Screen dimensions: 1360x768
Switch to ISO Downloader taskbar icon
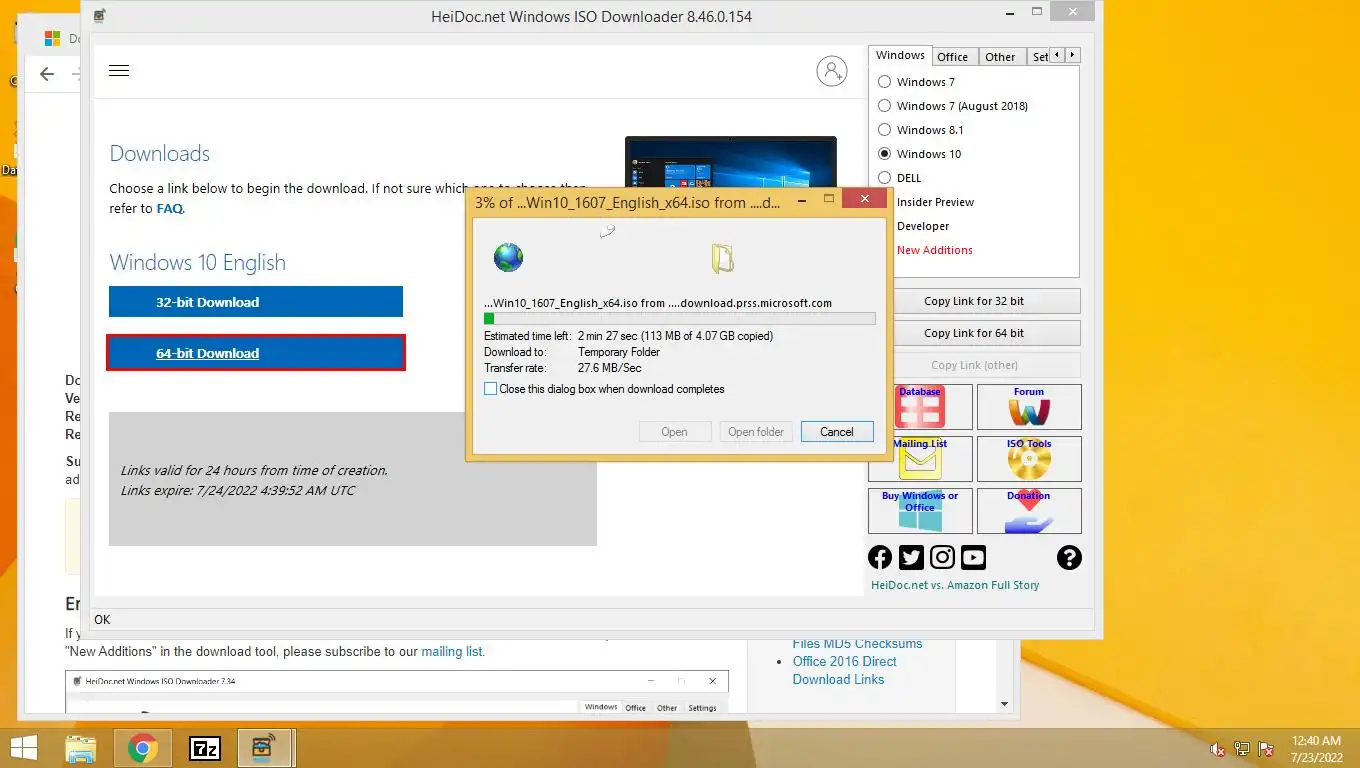coord(265,748)
